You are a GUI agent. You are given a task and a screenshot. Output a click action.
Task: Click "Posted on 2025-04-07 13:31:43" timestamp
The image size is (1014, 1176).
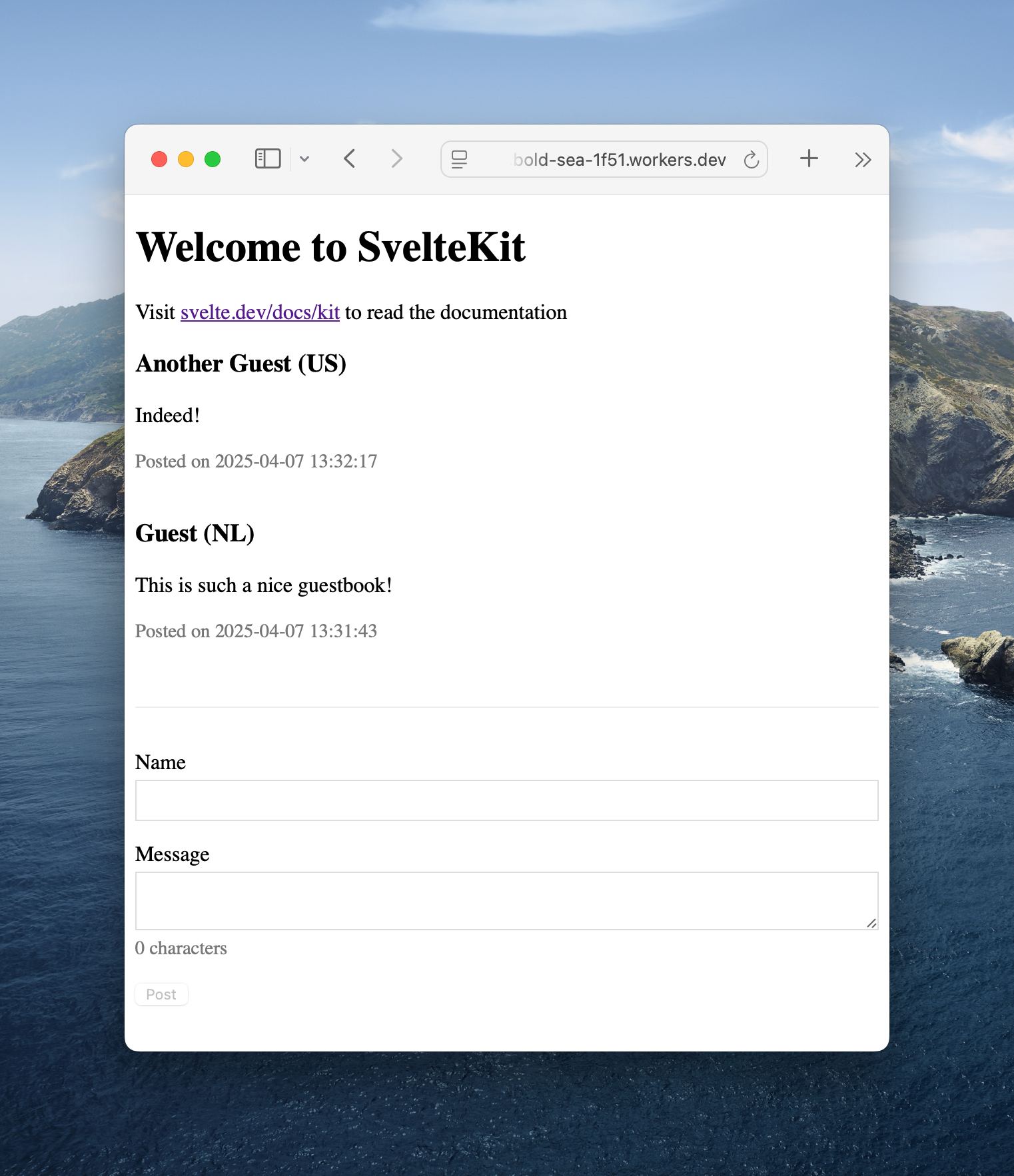pyautogui.click(x=256, y=631)
